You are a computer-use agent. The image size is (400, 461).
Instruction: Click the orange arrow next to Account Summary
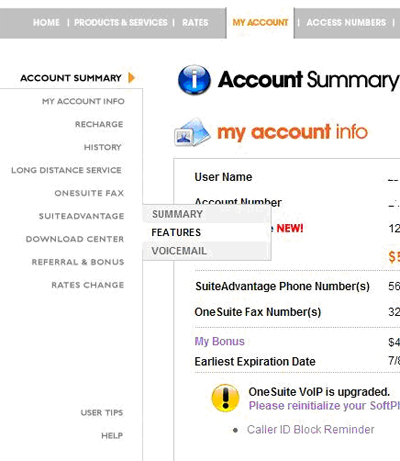(x=132, y=78)
